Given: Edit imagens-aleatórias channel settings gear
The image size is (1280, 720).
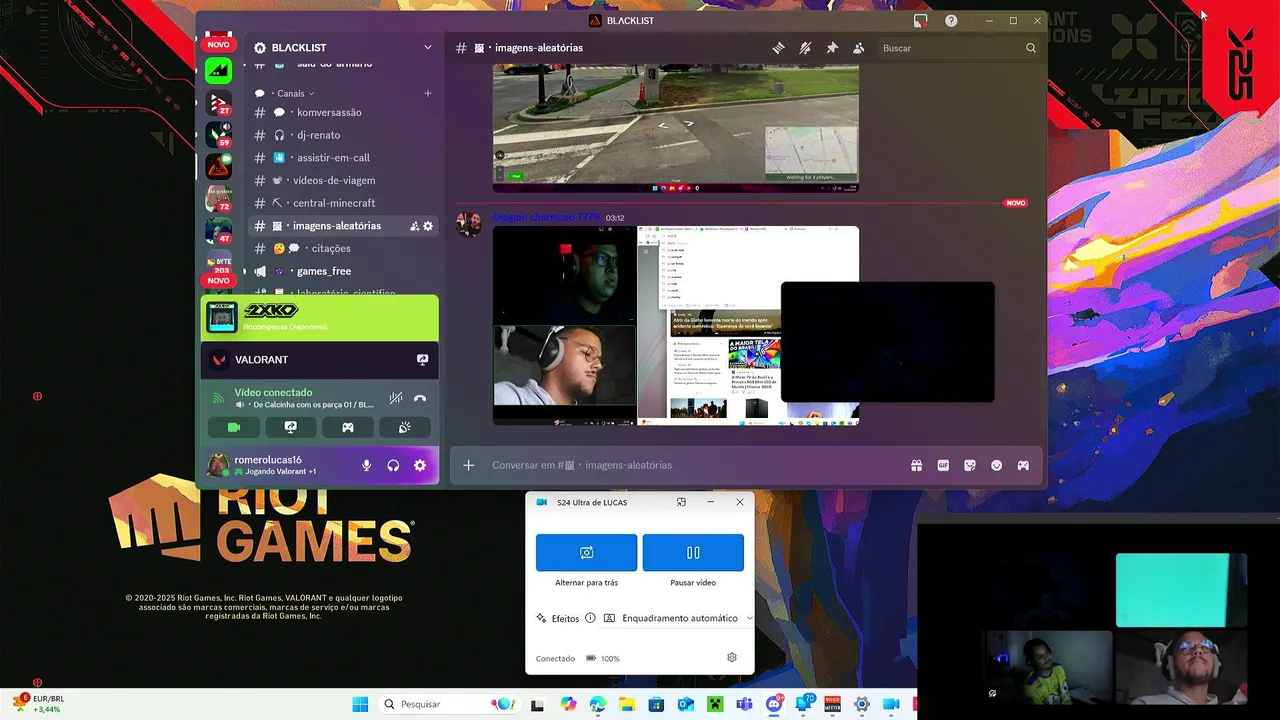Looking at the screenshot, I should pos(428,226).
